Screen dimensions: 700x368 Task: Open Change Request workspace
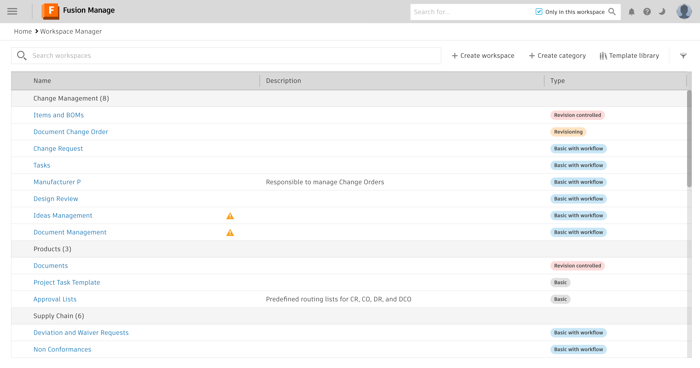(x=58, y=149)
